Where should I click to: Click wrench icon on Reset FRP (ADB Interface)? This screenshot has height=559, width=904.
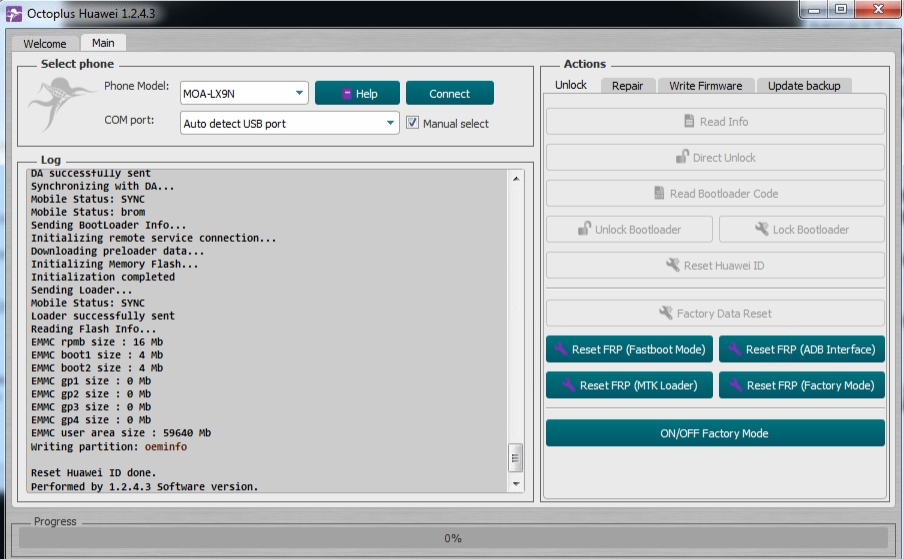734,349
